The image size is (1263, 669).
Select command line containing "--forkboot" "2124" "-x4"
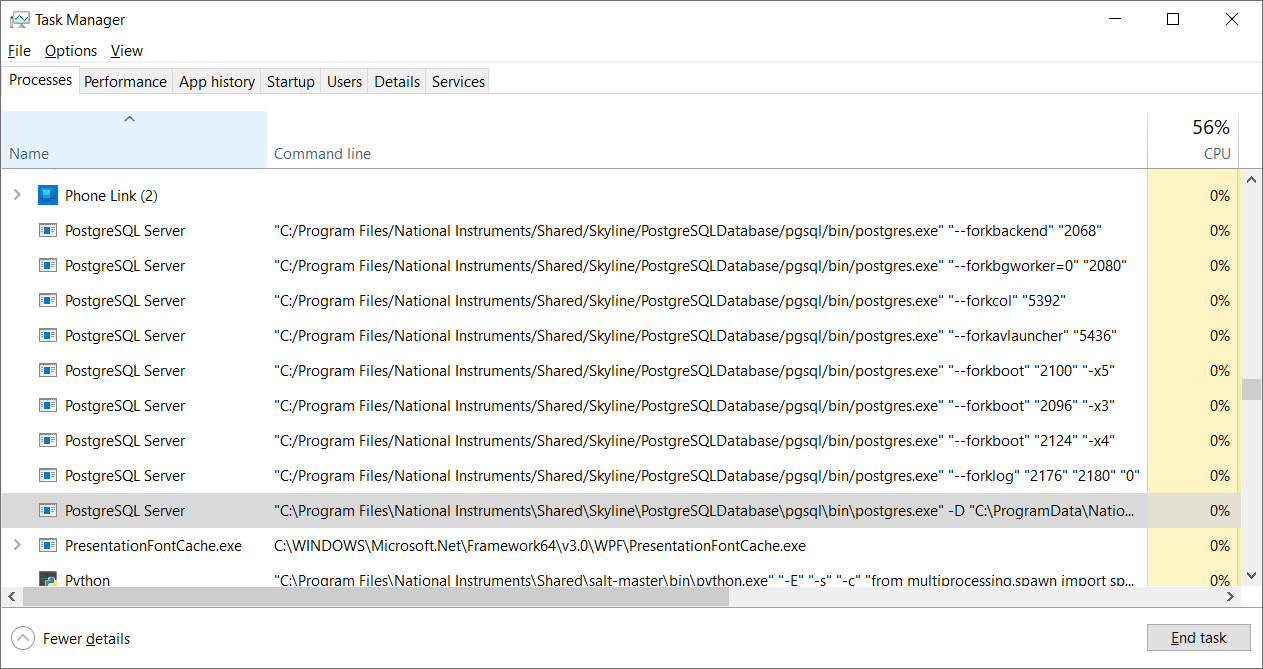[695, 441]
